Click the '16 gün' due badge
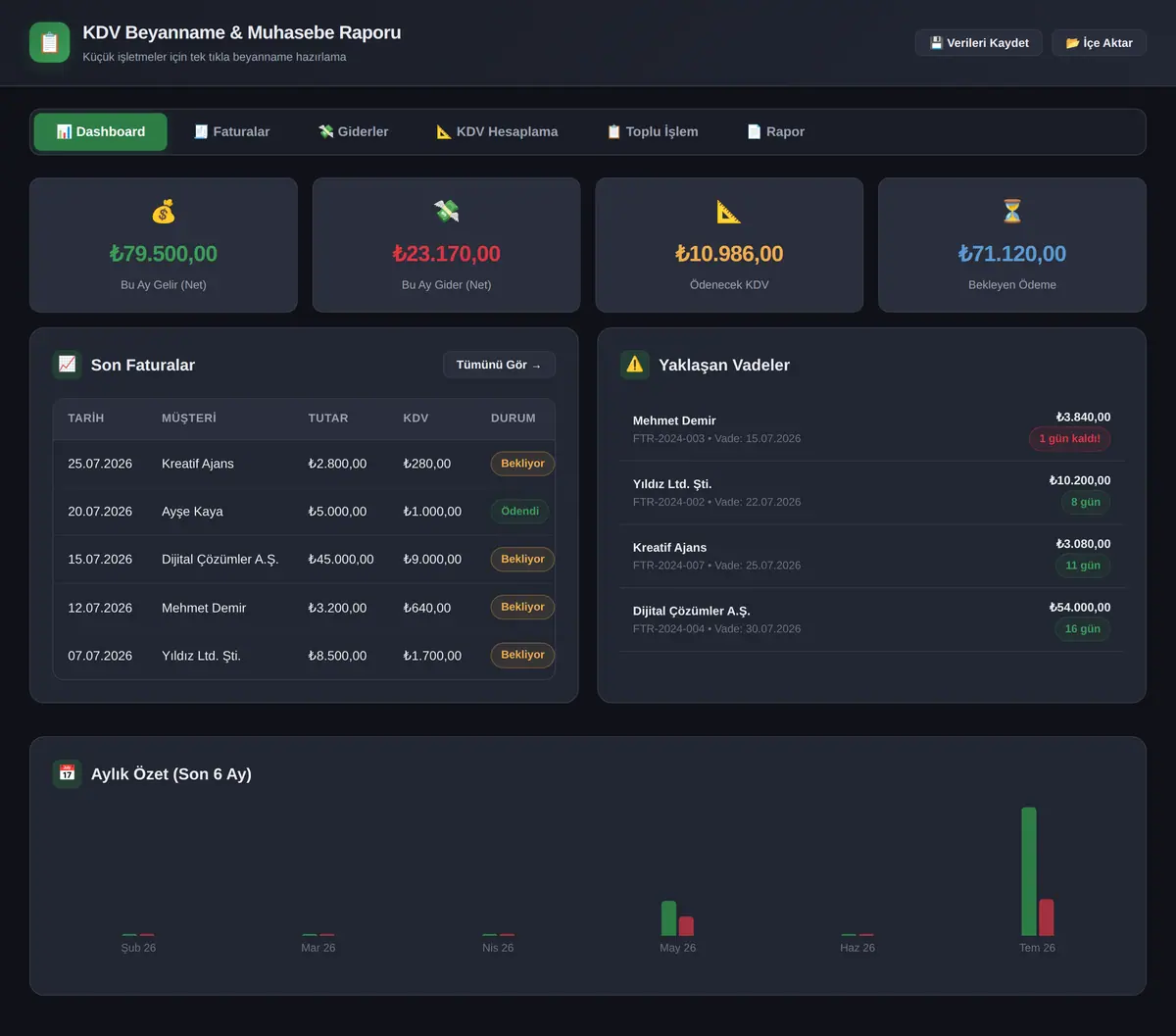This screenshot has width=1176, height=1036. tap(1083, 629)
